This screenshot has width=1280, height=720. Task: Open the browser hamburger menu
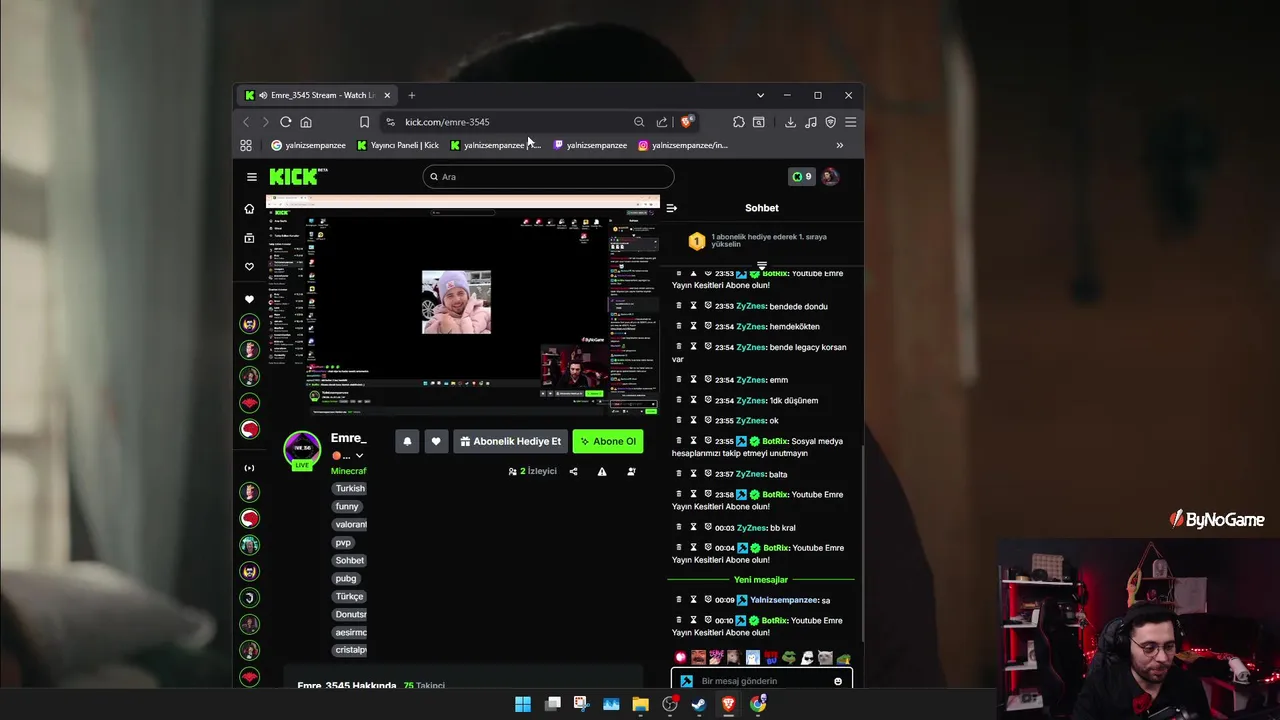coord(850,122)
